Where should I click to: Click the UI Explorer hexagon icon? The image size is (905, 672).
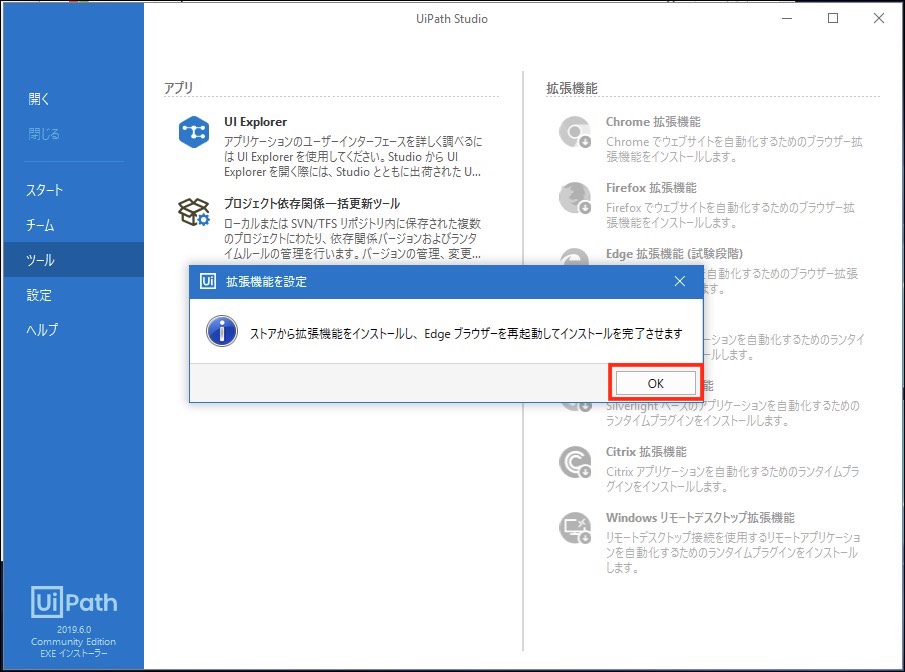(193, 132)
